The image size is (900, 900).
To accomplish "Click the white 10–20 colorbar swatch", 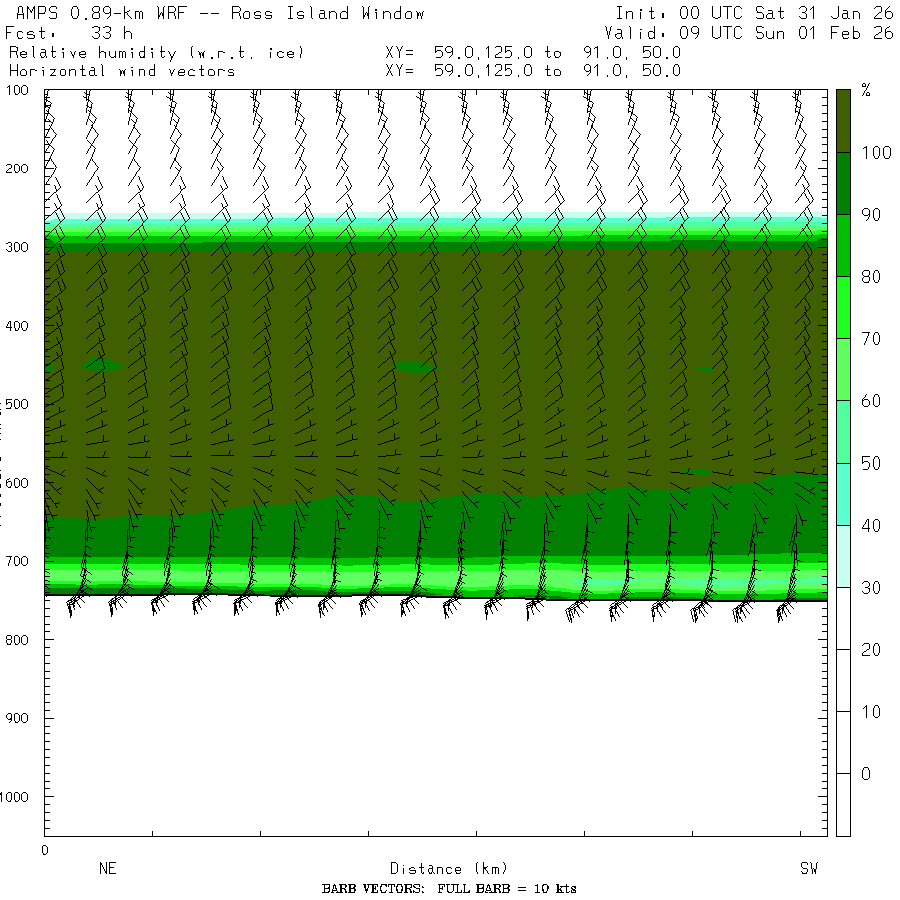I will pos(843,680).
